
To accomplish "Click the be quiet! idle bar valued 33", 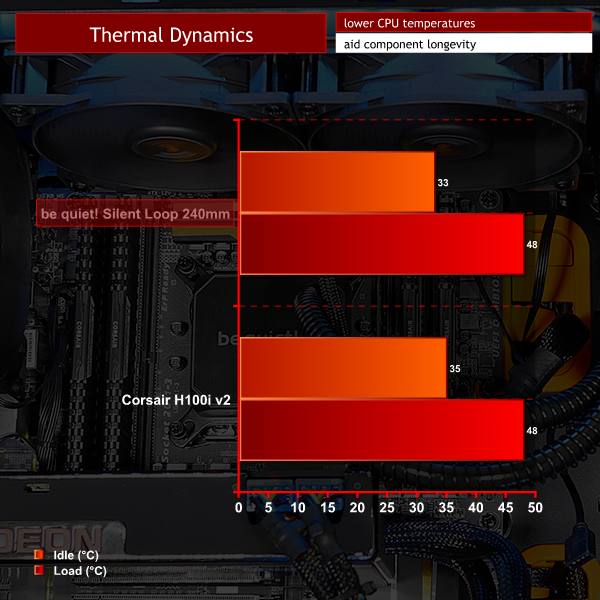I will tap(338, 182).
